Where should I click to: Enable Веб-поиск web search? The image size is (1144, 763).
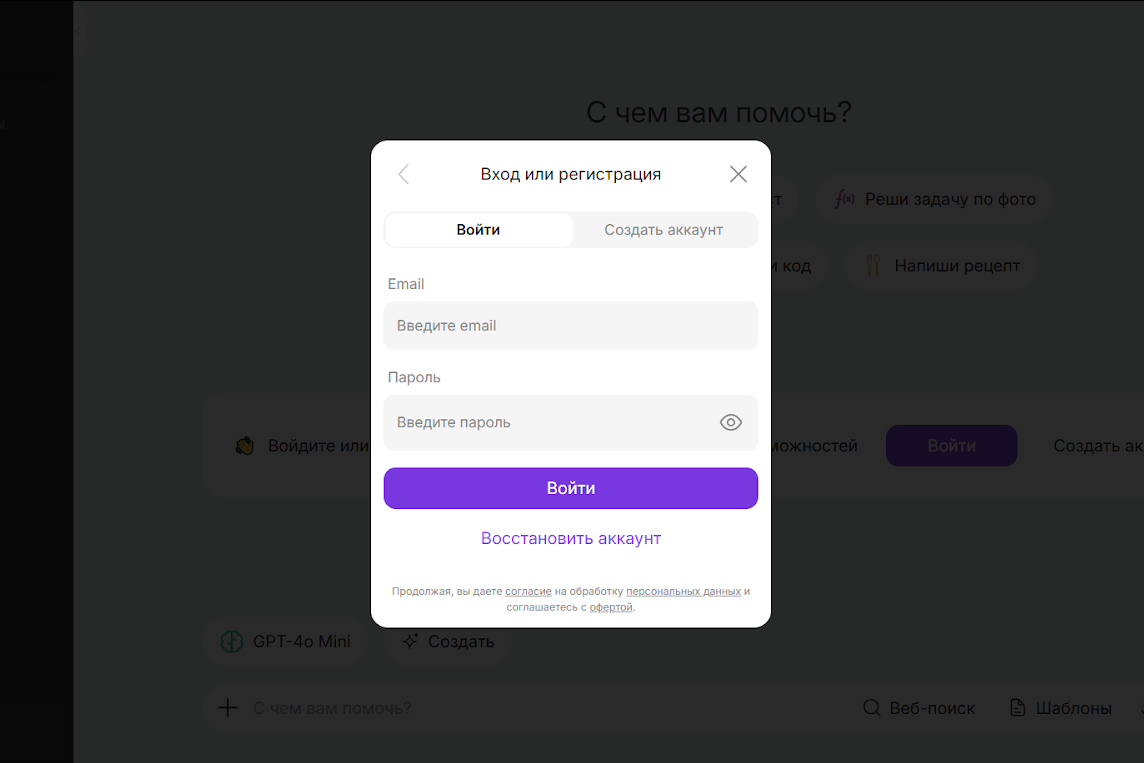tap(919, 708)
